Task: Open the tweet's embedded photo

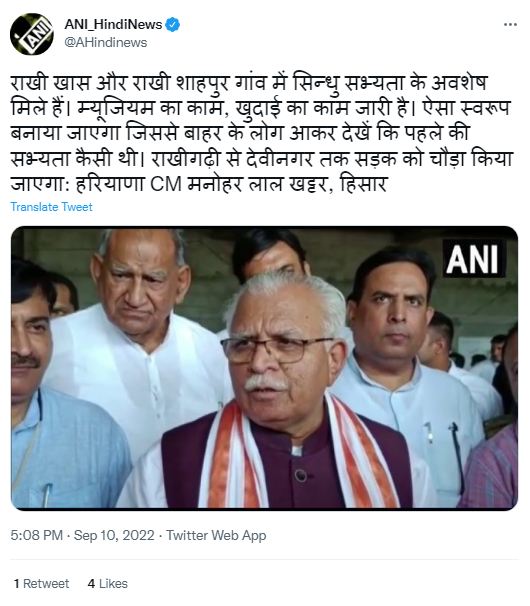Action: 264,367
